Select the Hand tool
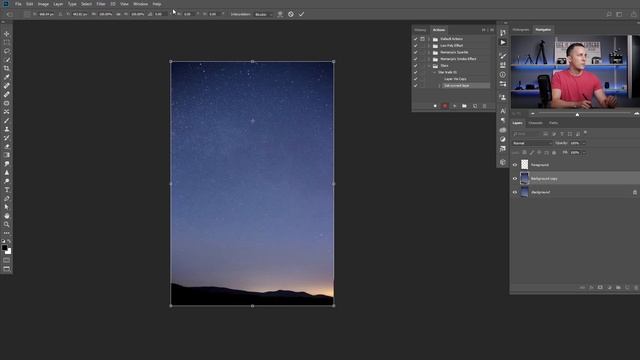This screenshot has width=640, height=360. (7, 216)
